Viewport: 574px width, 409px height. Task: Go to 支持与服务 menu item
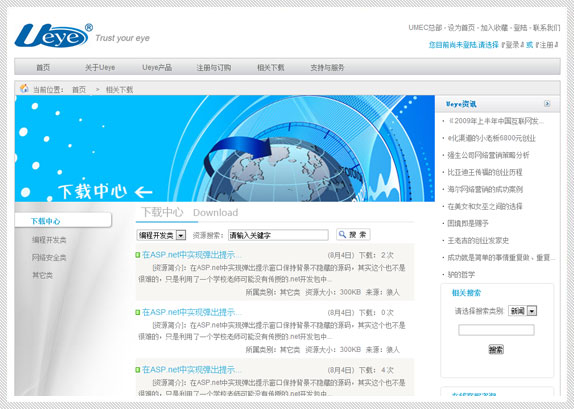click(x=327, y=67)
